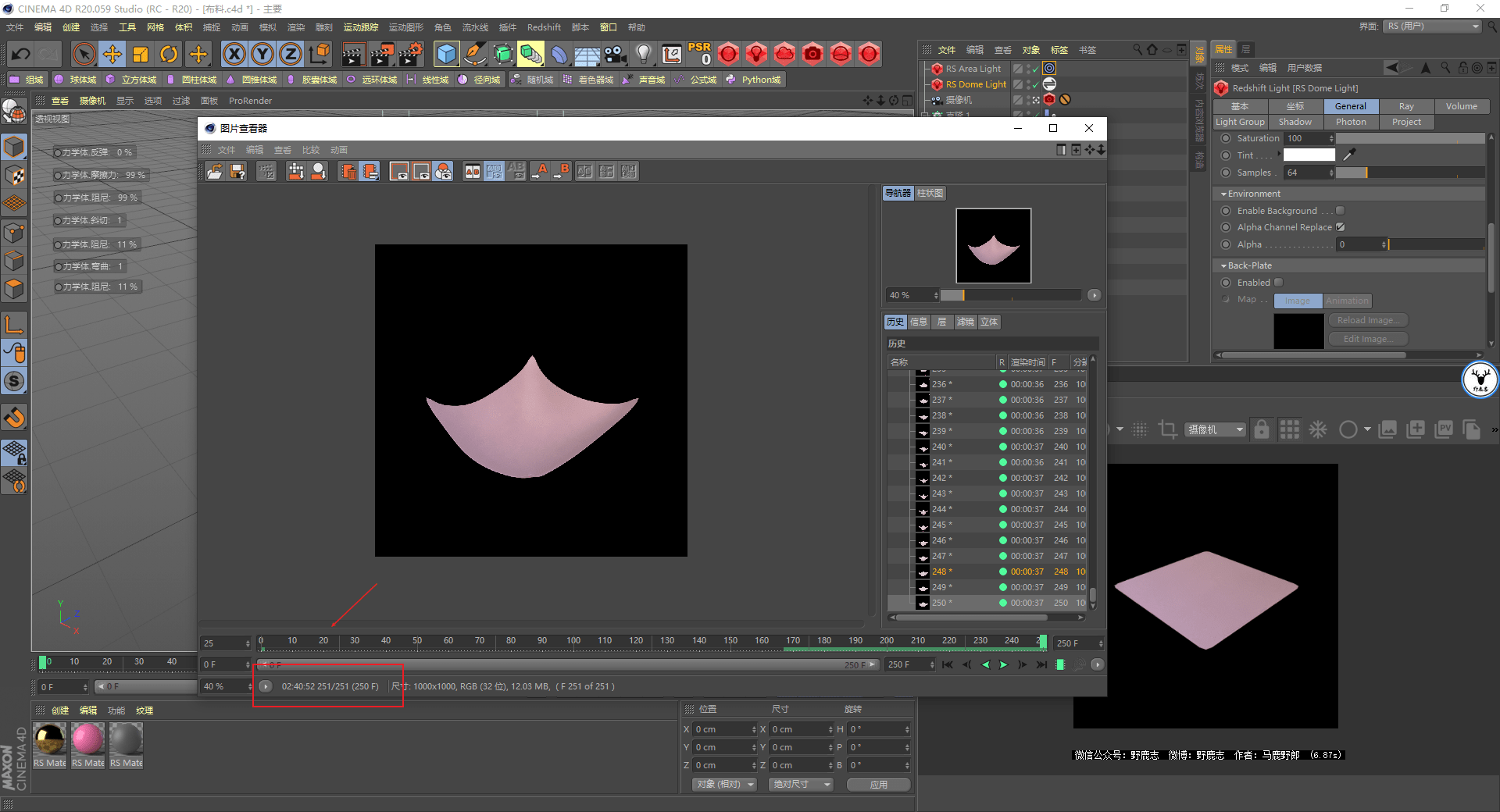This screenshot has width=1500, height=812.
Task: Click save image icon in picture viewer
Action: click(x=238, y=172)
